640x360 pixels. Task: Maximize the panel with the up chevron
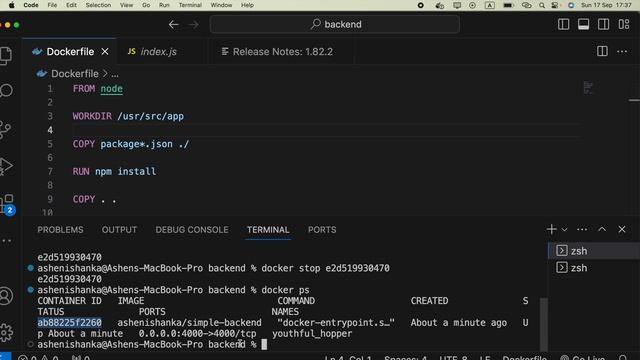coord(602,229)
